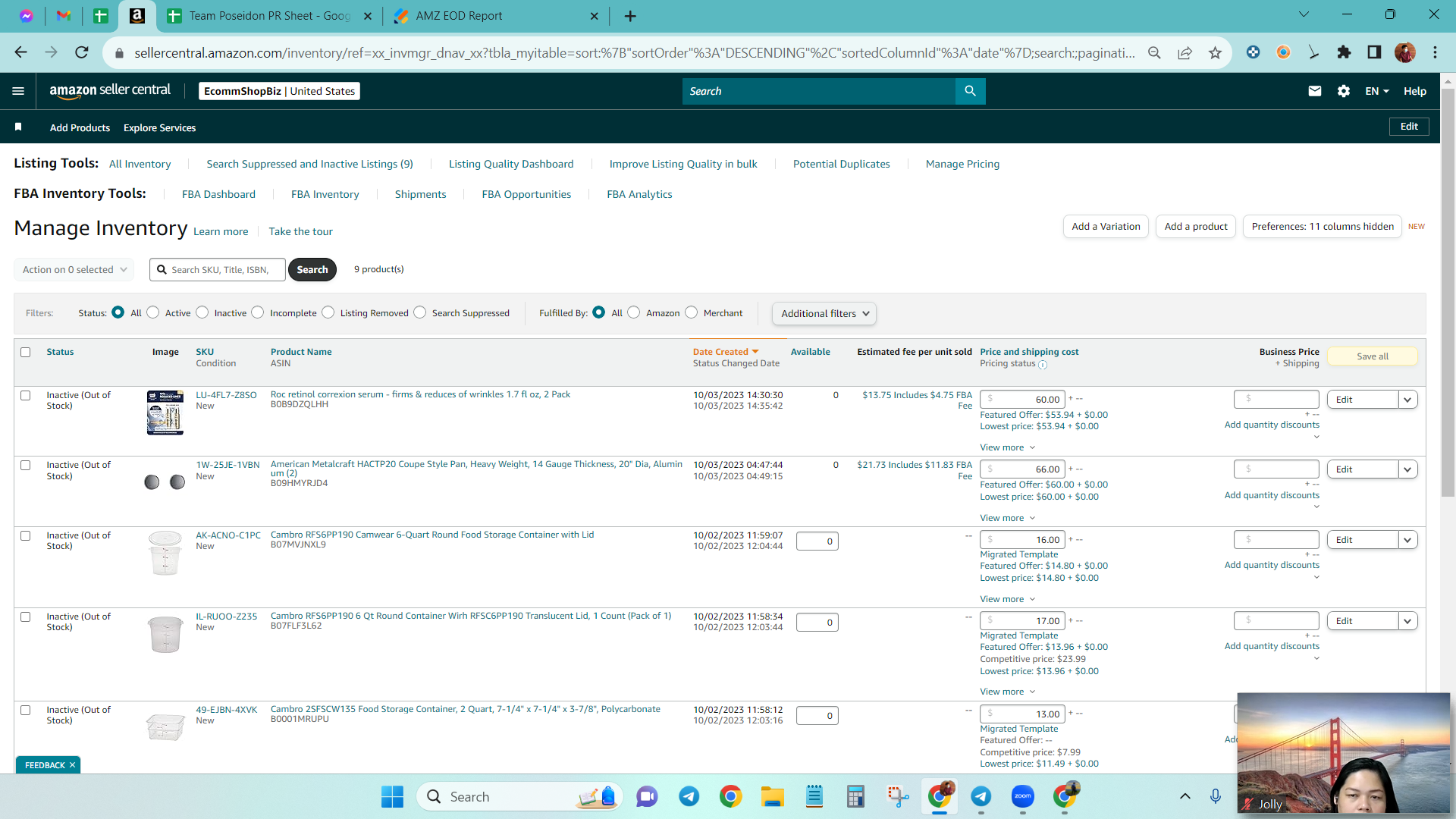This screenshot has width=1456, height=819.
Task: Click Add a Variation button
Action: point(1106,226)
